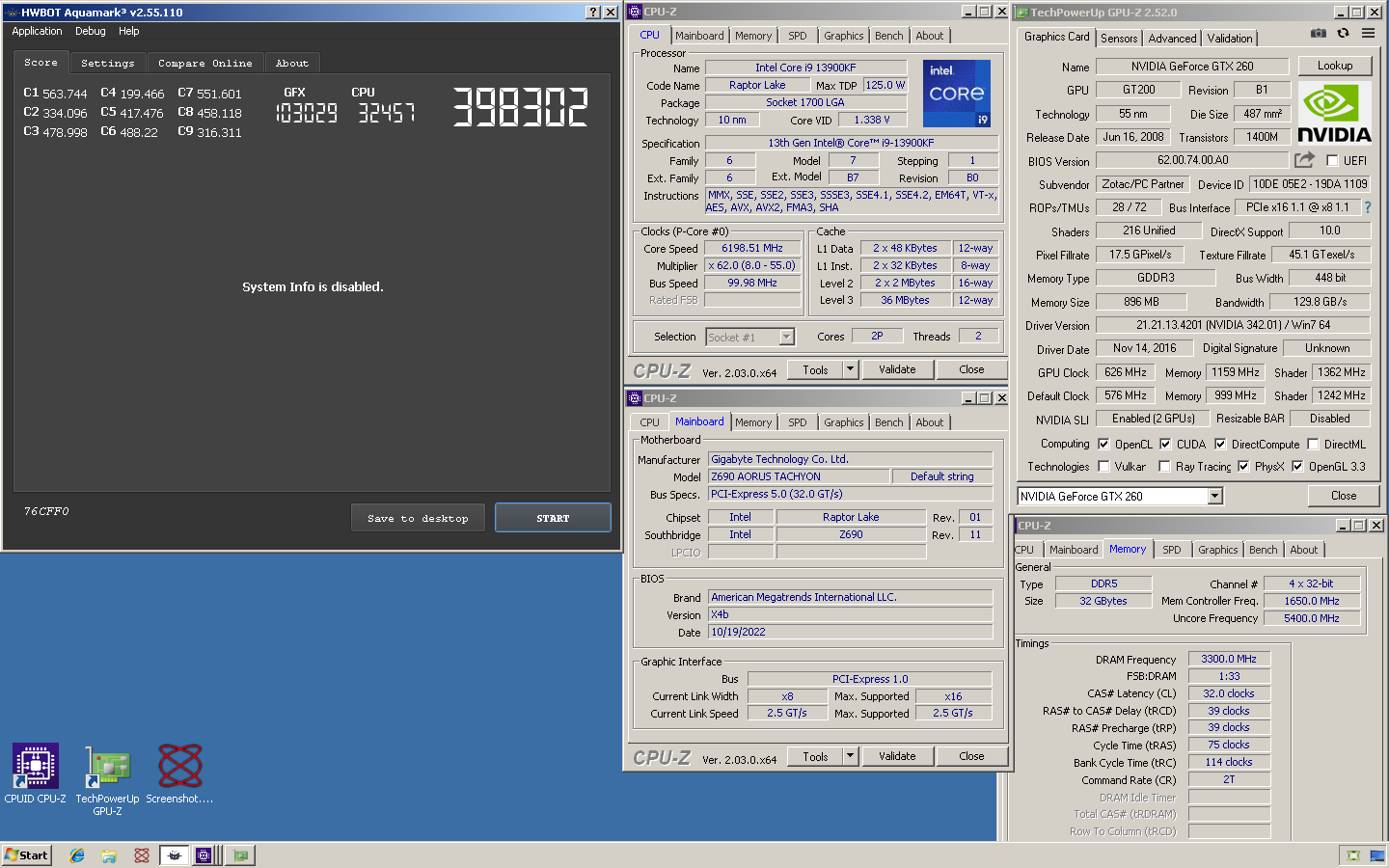Open the Debug menu in HWBOT Aquamark
This screenshot has width=1389, height=868.
[x=91, y=31]
